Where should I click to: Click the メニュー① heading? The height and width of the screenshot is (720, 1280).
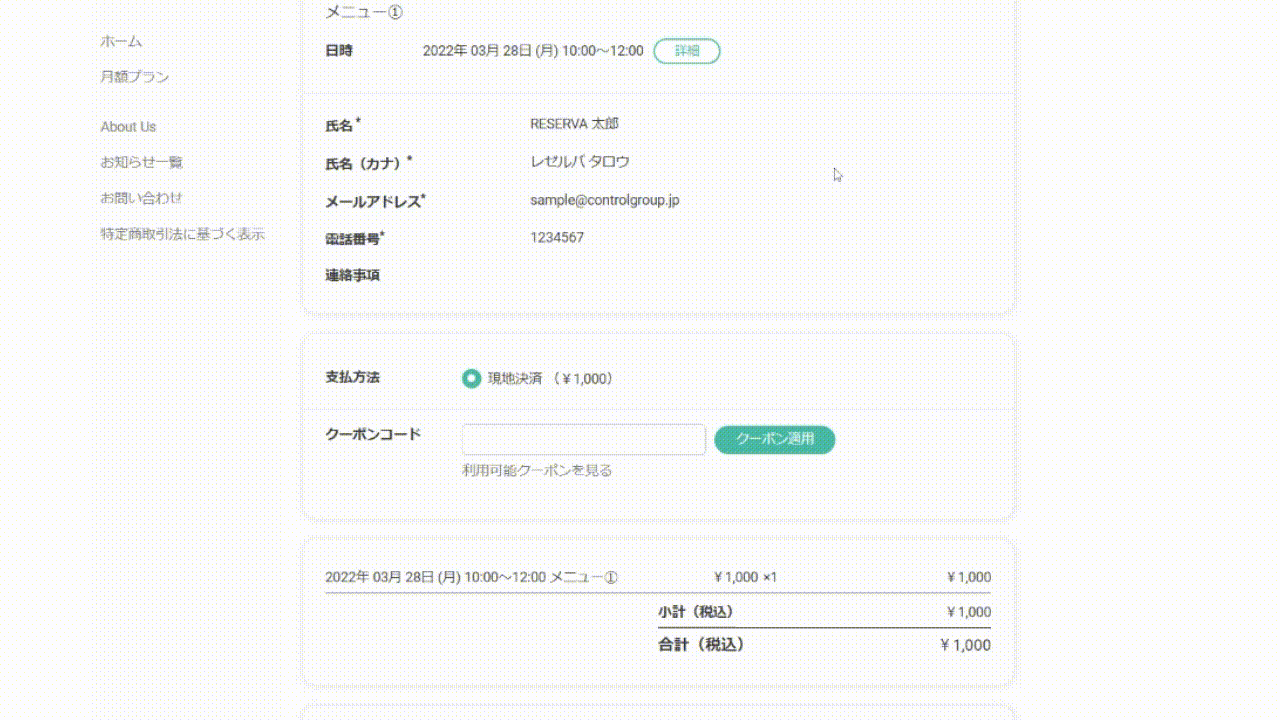tap(364, 12)
